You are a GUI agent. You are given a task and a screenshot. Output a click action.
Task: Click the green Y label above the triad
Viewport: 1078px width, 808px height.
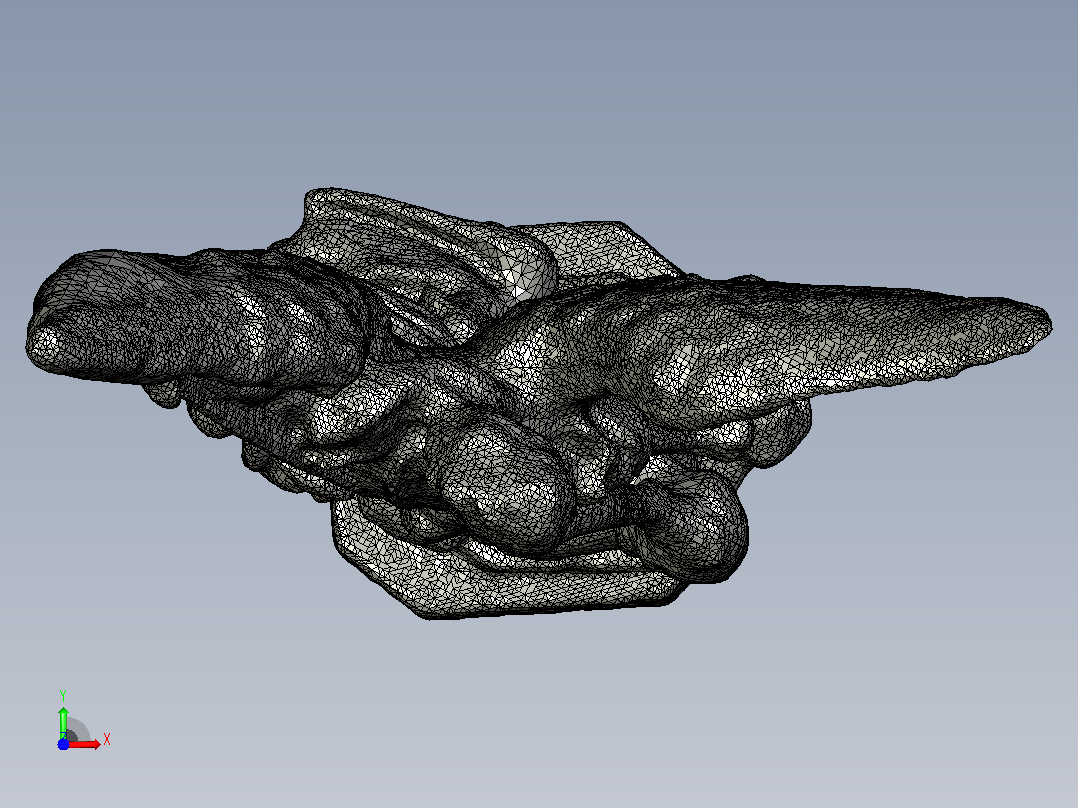pos(63,696)
